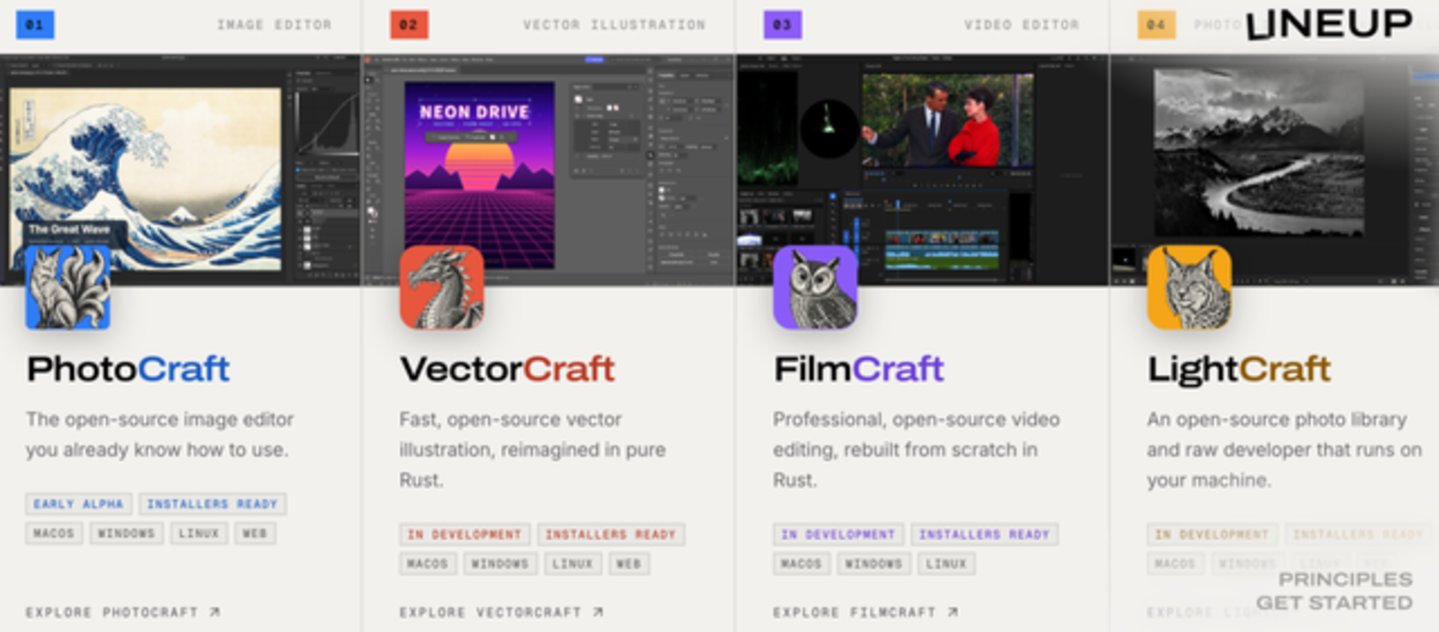1439x632 pixels.
Task: Click the yellow 04 number badge
Action: (1156, 25)
